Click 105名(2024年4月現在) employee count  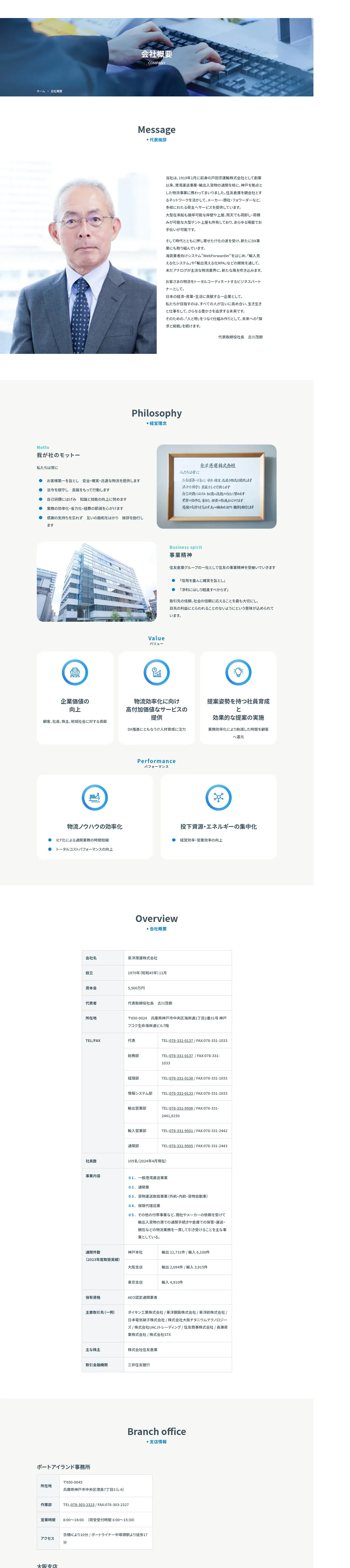click(x=147, y=1161)
